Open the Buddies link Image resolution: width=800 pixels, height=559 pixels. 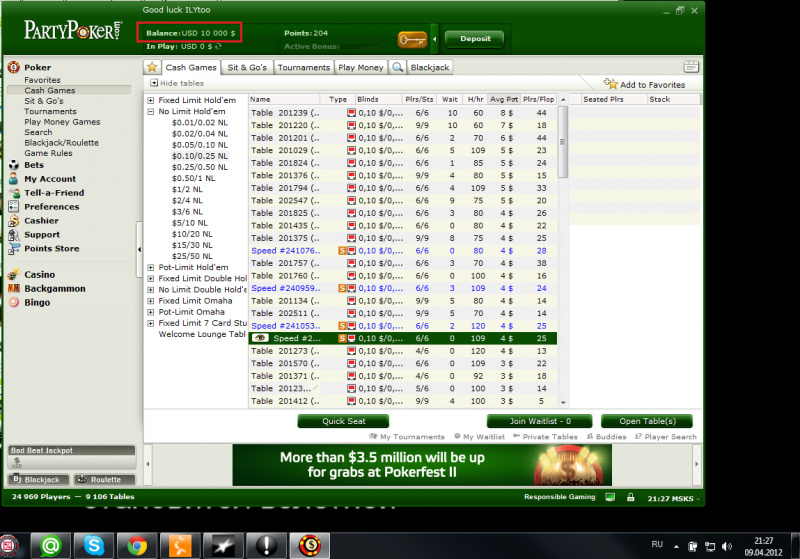606,437
